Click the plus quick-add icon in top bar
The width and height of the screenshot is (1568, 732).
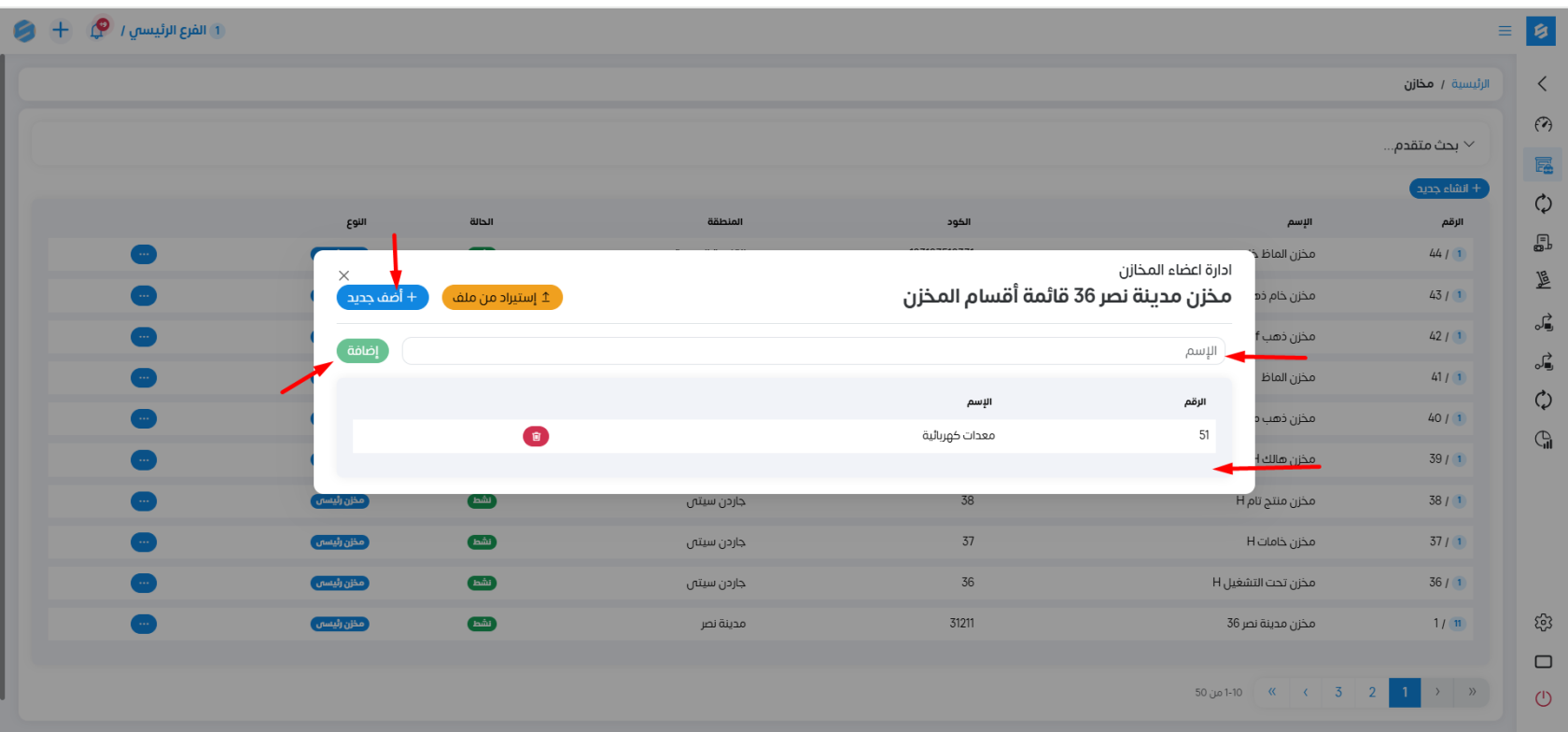61,30
